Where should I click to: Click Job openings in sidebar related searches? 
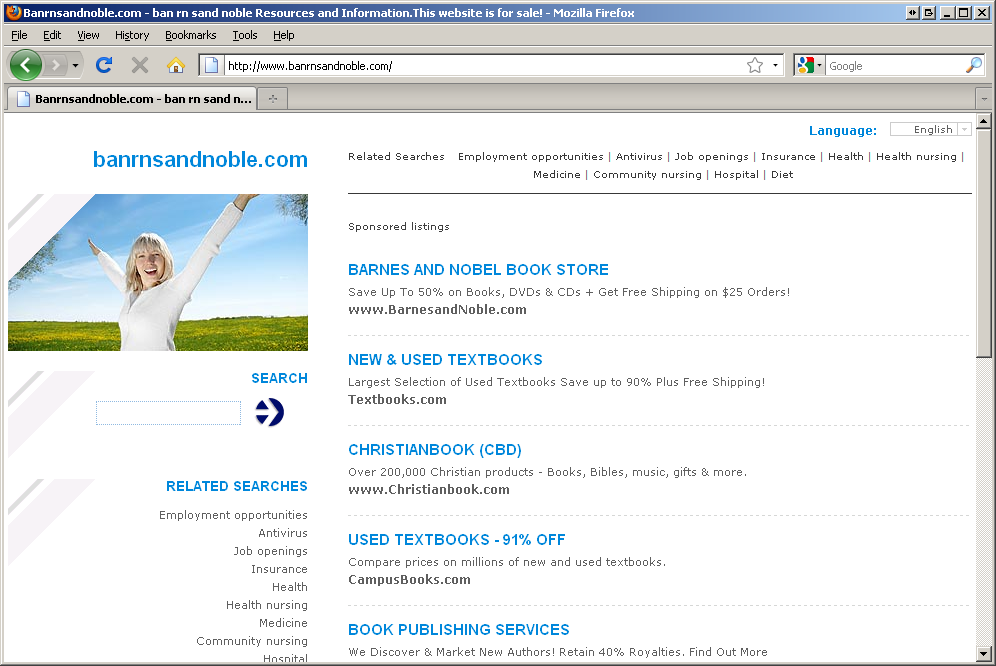(x=271, y=551)
